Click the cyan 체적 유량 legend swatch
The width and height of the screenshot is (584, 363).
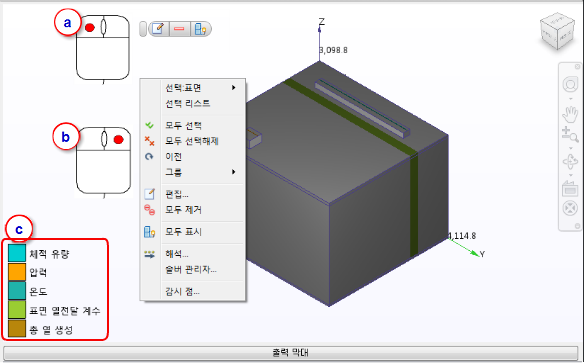(x=17, y=253)
